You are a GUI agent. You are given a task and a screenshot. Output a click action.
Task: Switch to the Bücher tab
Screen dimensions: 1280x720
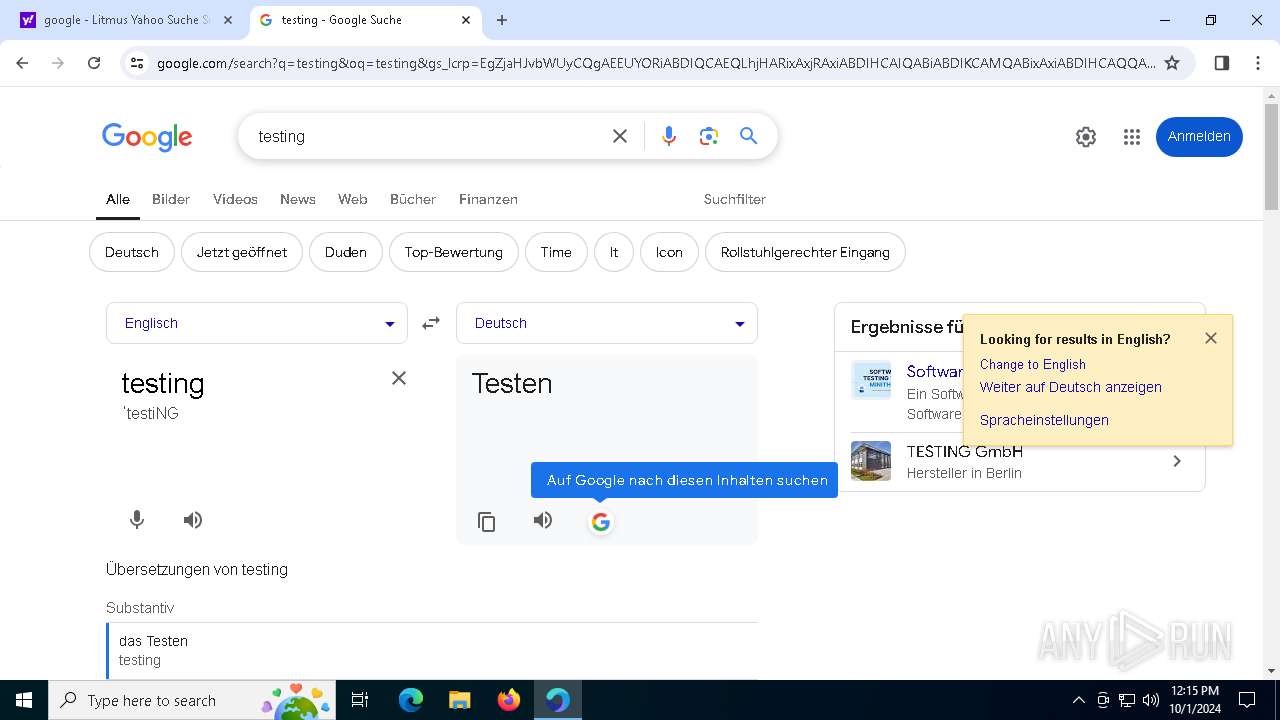[x=413, y=199]
